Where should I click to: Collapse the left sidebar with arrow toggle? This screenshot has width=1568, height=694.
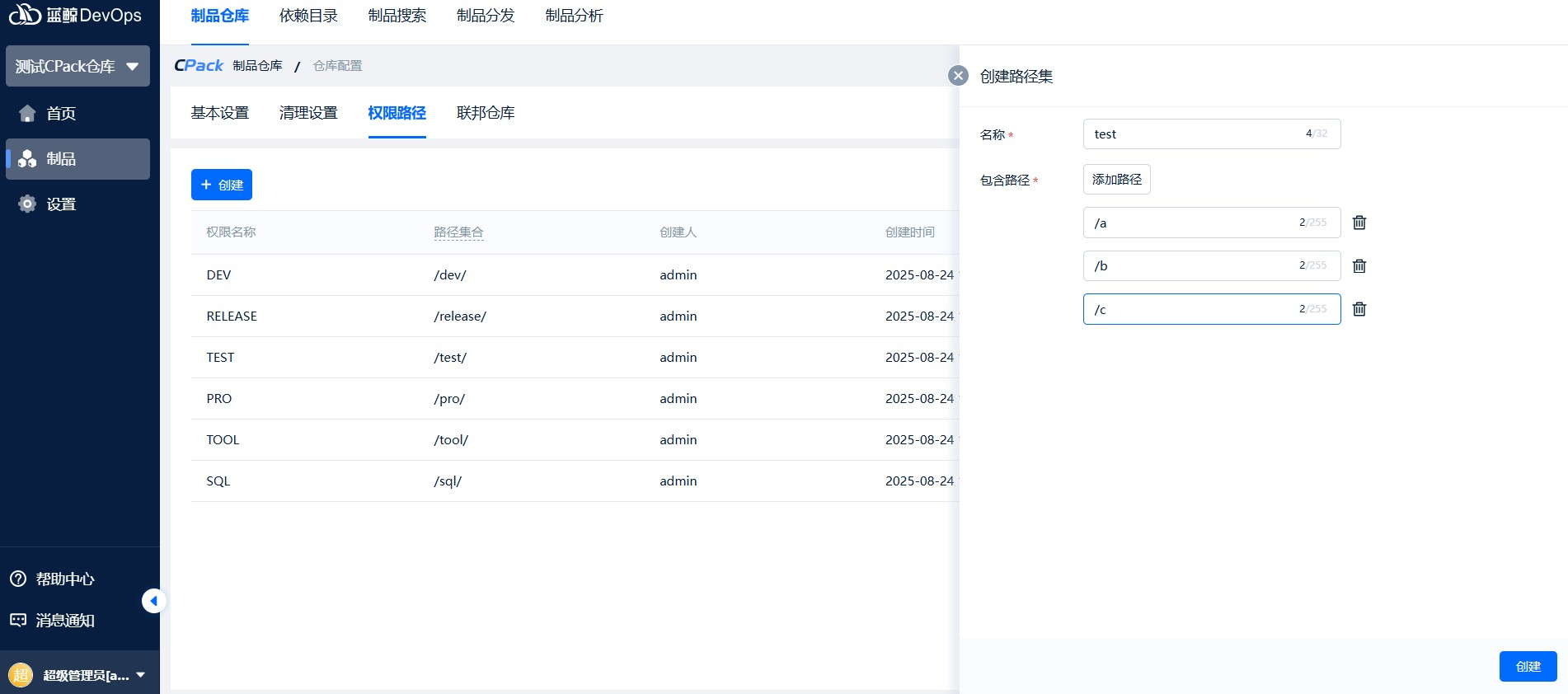tap(153, 601)
